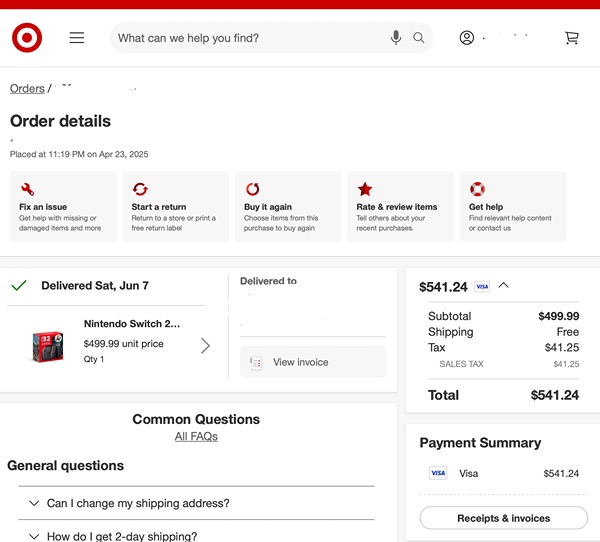The image size is (600, 542).
Task: Click 'Receipts & invoices' button
Action: pos(504,518)
